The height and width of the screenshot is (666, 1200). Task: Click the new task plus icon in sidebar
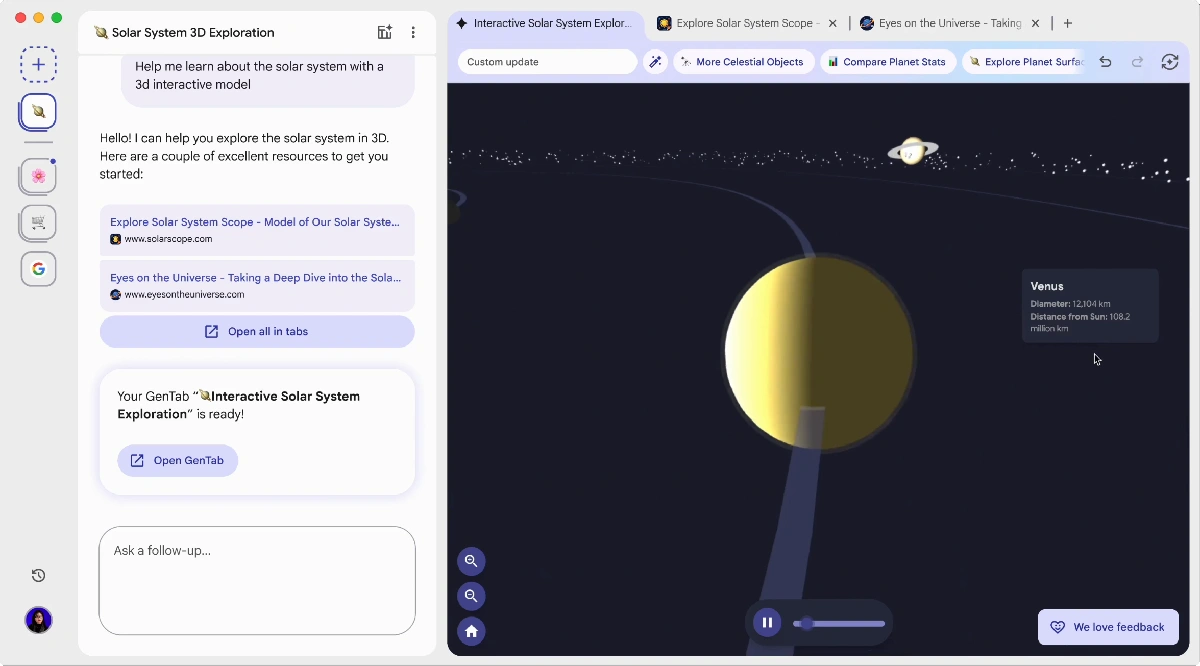[x=38, y=64]
